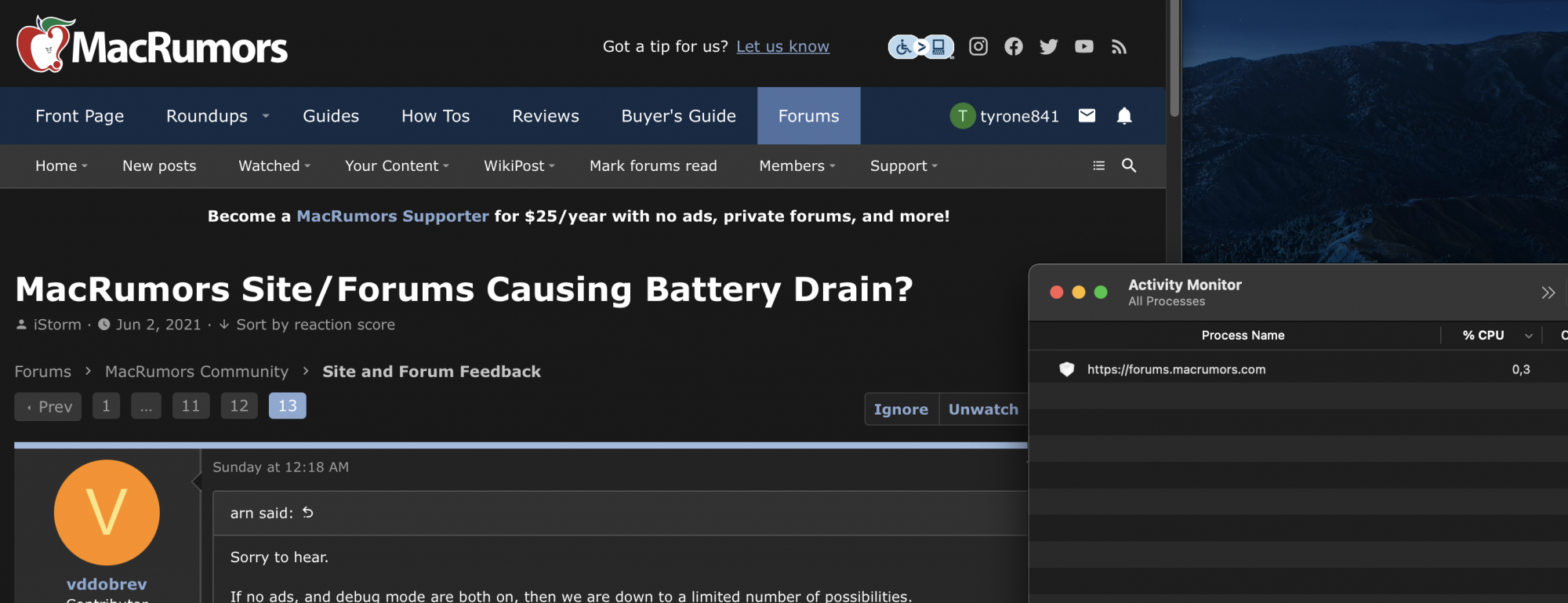The width and height of the screenshot is (1568, 603).
Task: Expand Activity Monitor toolbar overflow chevrons
Action: [x=1548, y=292]
